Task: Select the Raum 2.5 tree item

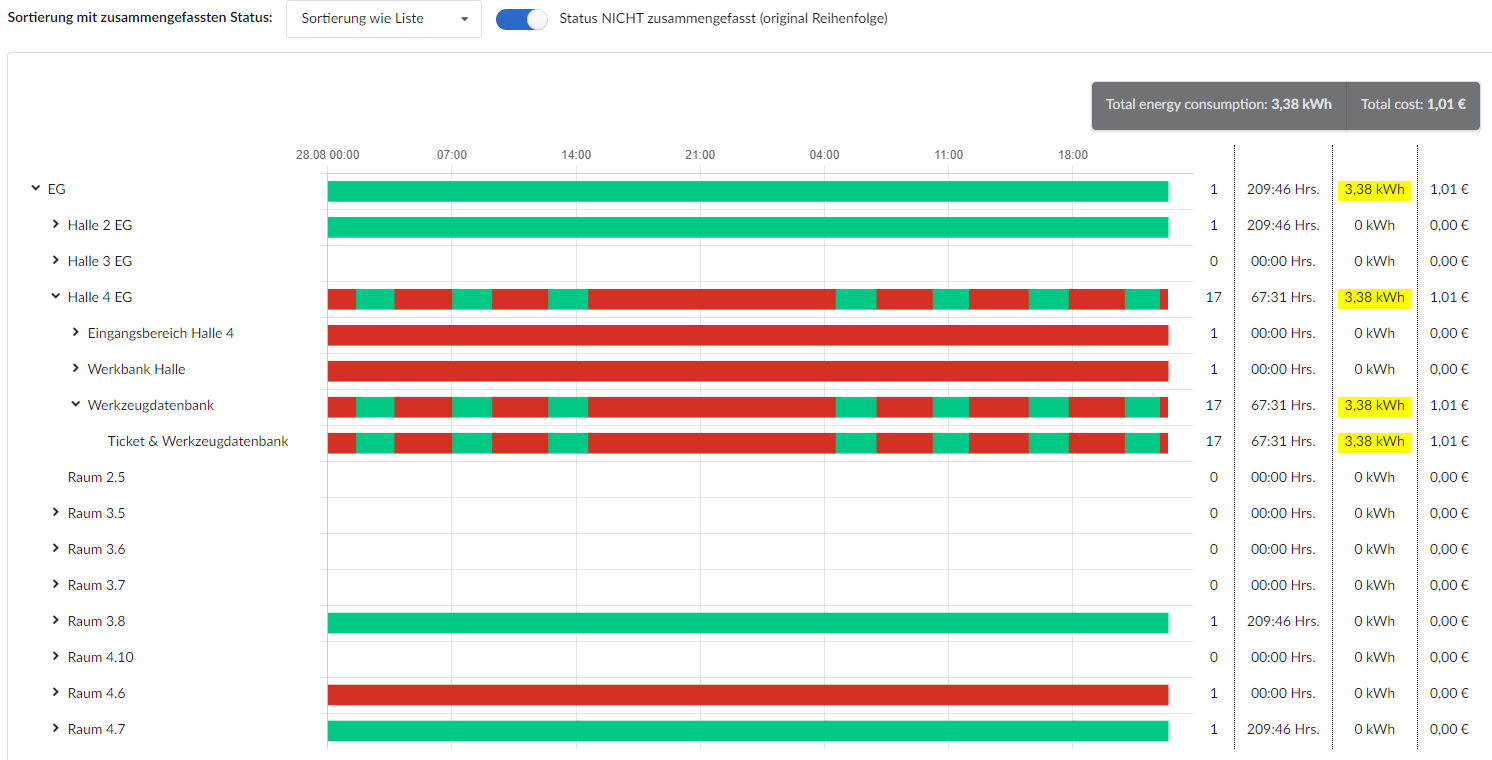Action: tap(96, 477)
